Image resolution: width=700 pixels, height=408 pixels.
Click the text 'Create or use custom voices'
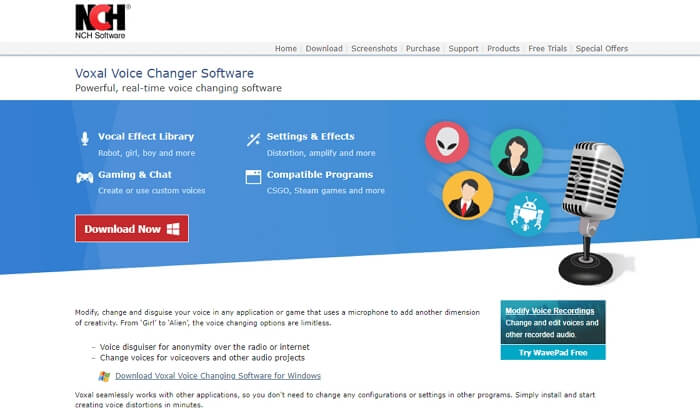click(x=152, y=191)
